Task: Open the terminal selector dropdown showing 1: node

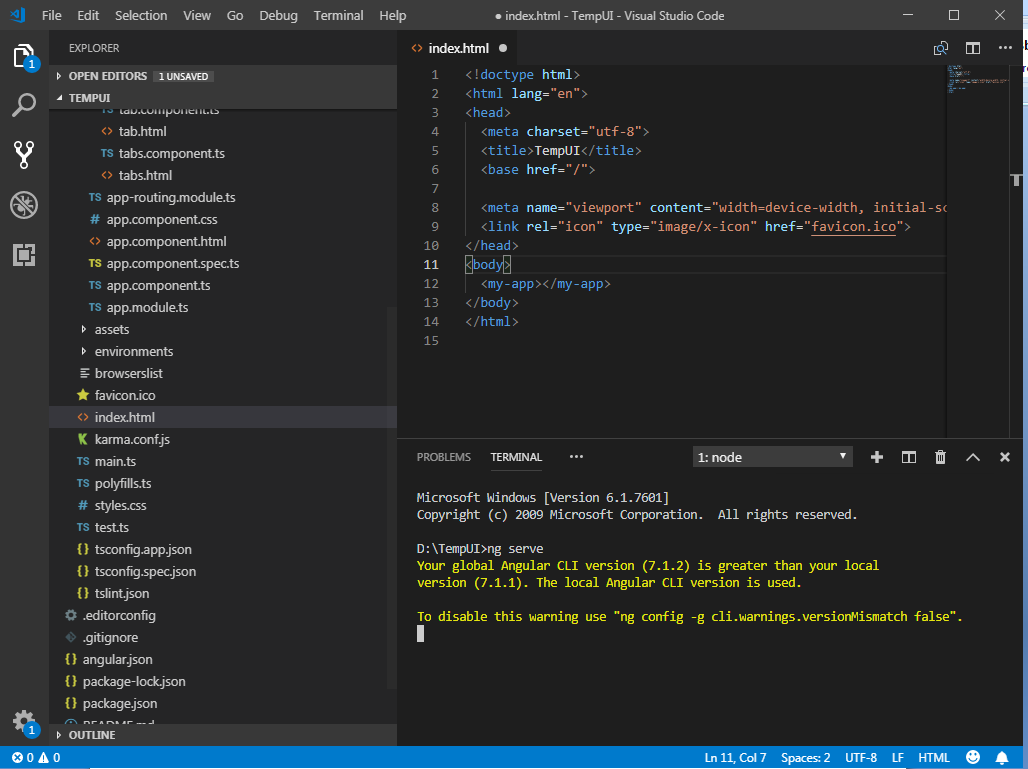Action: (x=772, y=456)
